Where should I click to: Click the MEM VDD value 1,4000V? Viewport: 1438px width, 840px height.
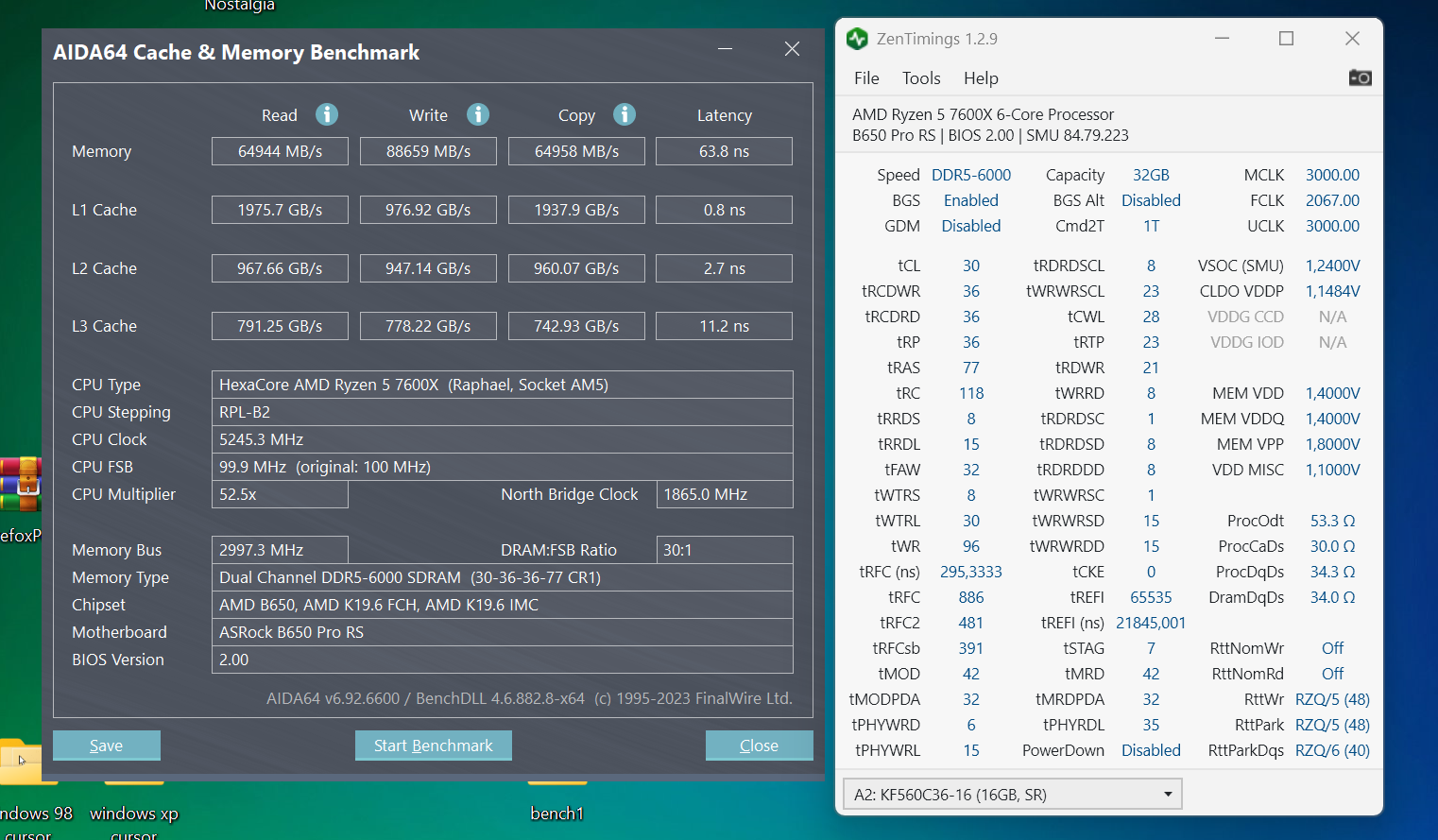[1333, 393]
